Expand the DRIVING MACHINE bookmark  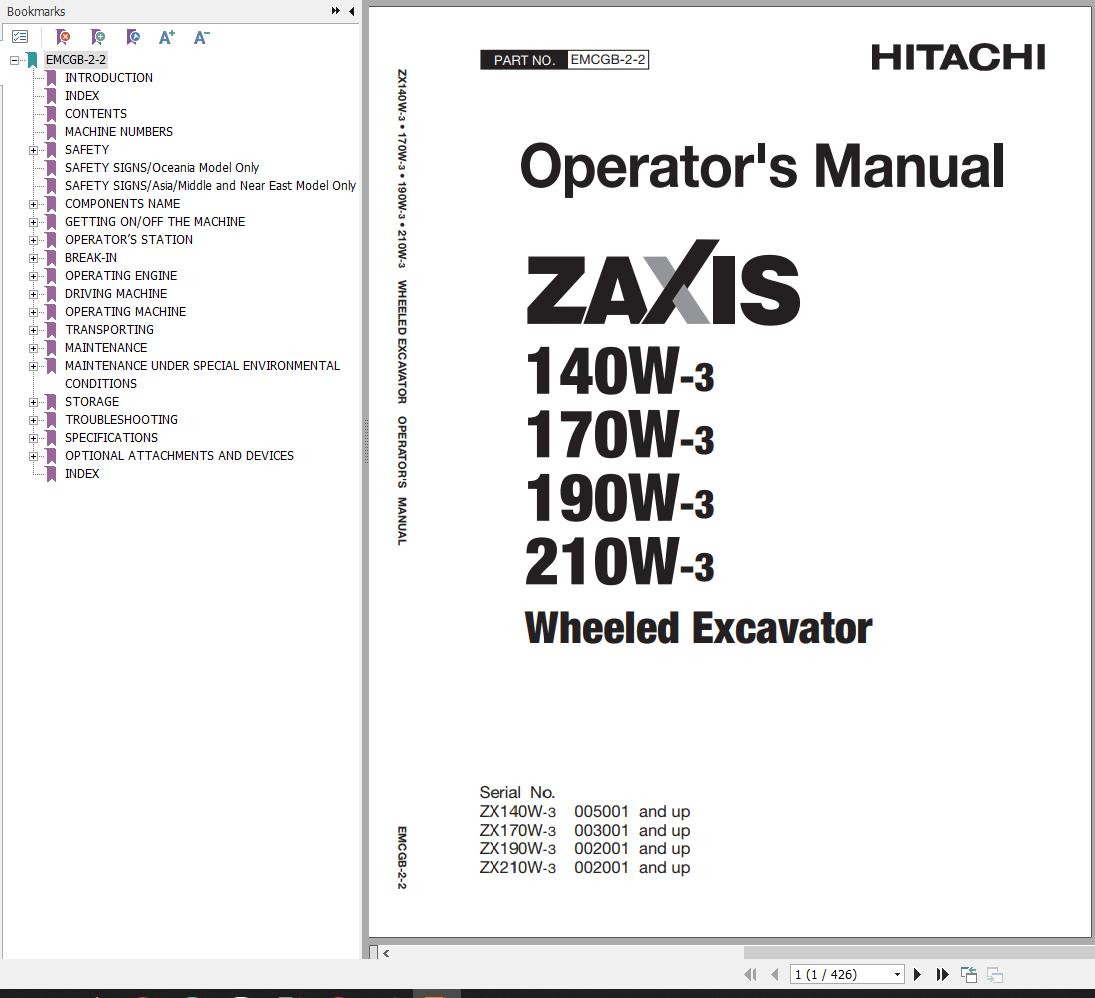[33, 294]
